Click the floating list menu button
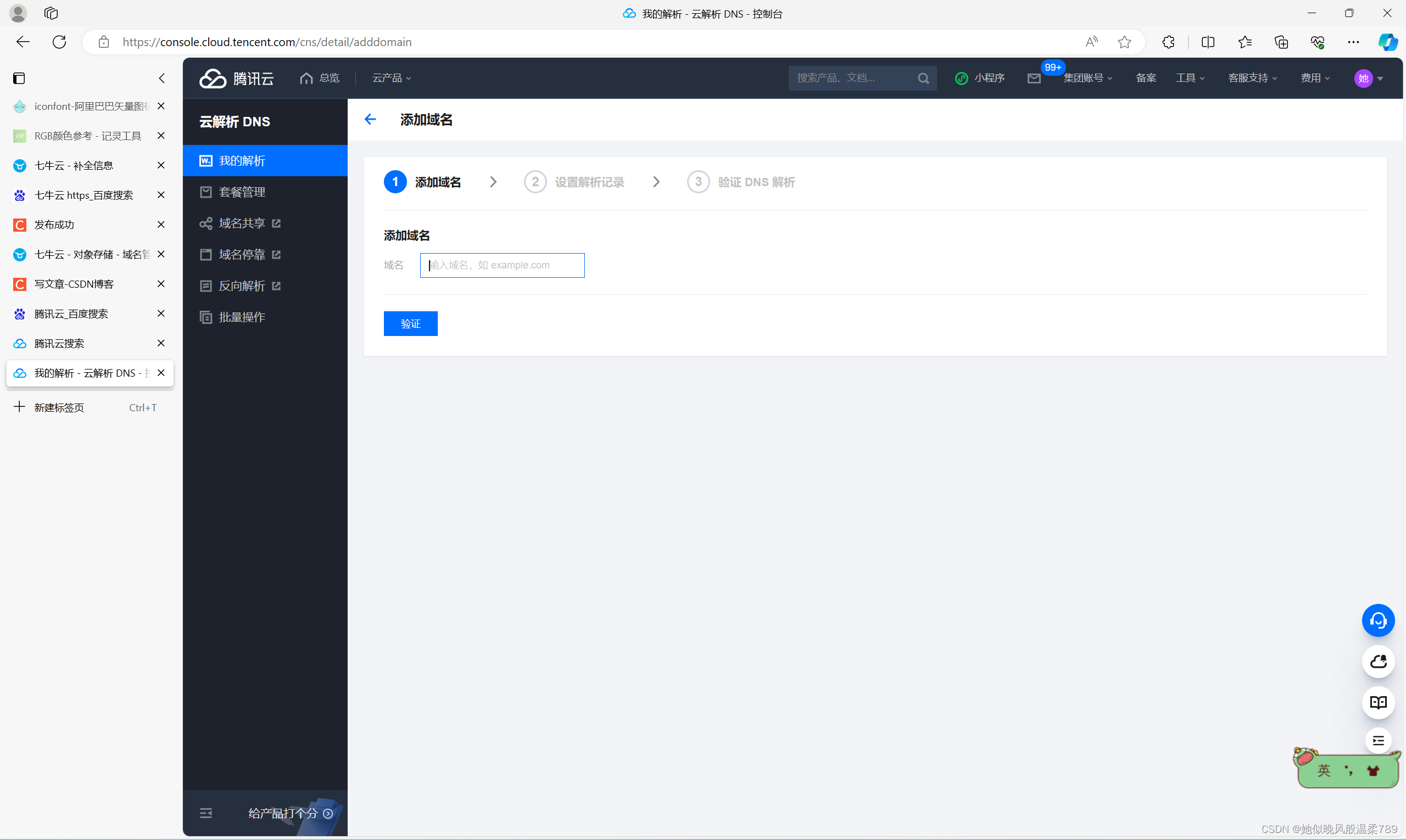The width and height of the screenshot is (1406, 840). 1378,741
